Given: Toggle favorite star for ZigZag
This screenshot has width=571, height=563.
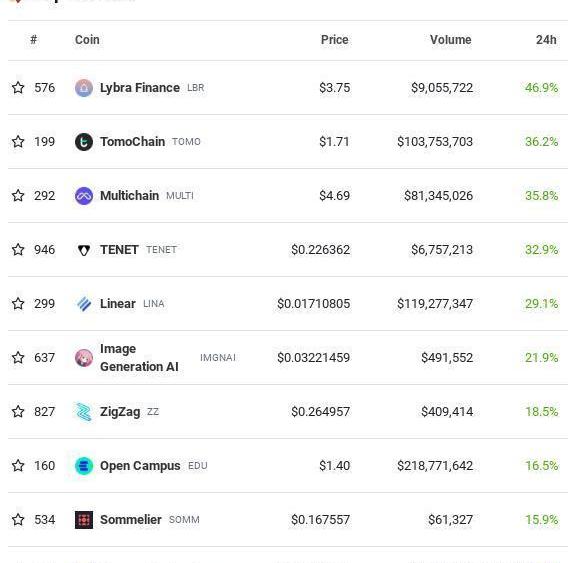Looking at the screenshot, I should pyautogui.click(x=18, y=412).
